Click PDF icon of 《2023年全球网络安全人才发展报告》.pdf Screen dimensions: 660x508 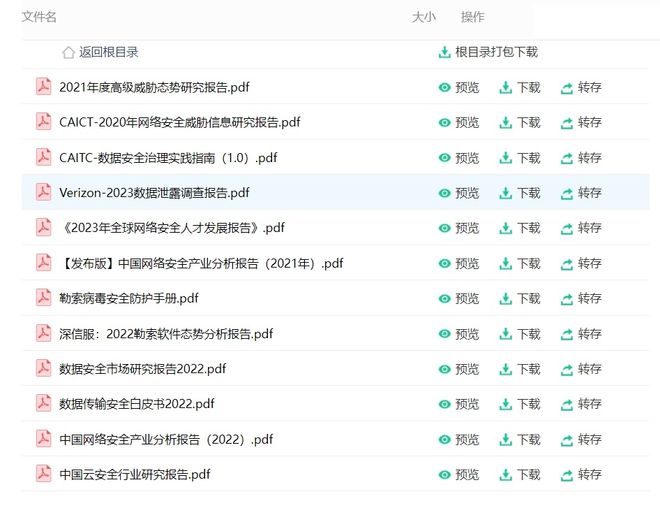[x=43, y=227]
